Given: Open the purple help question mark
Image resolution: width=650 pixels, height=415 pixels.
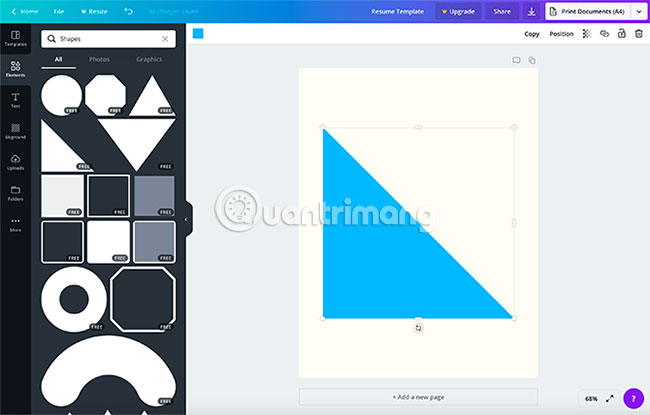Looking at the screenshot, I should tap(633, 398).
